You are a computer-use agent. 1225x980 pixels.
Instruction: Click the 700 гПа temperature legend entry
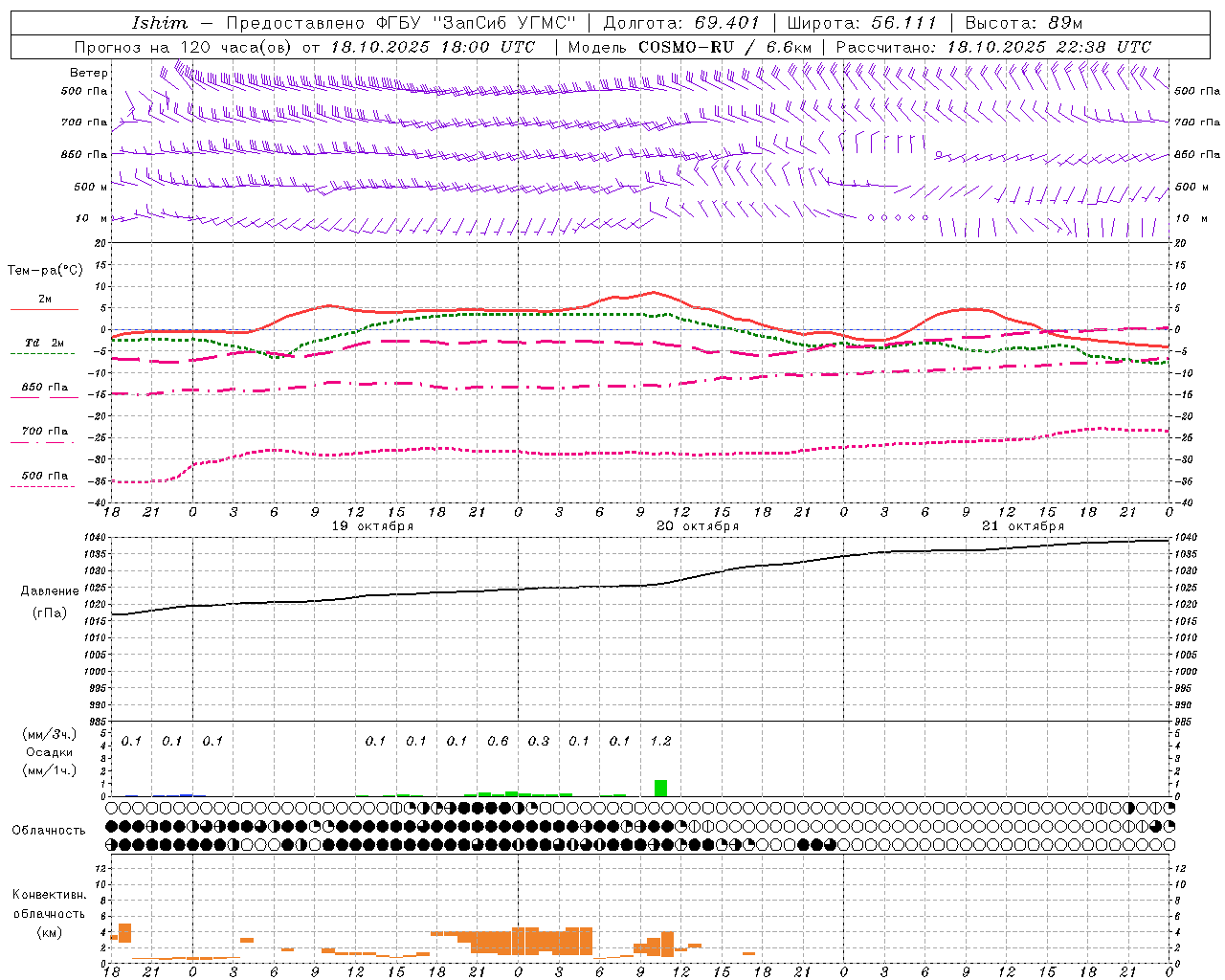(x=44, y=432)
